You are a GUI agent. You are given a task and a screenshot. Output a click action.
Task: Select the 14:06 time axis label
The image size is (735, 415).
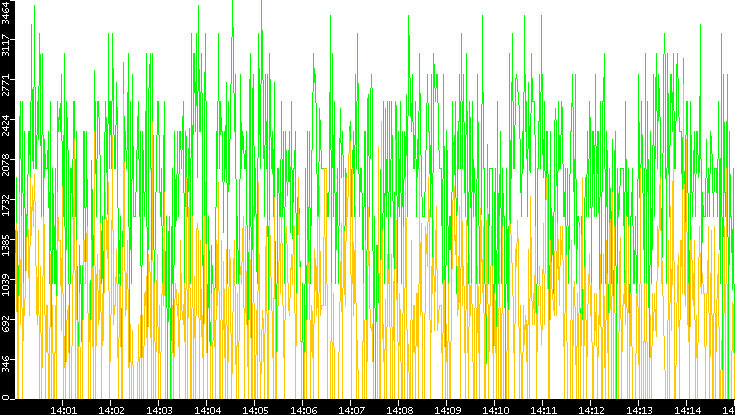(x=303, y=409)
